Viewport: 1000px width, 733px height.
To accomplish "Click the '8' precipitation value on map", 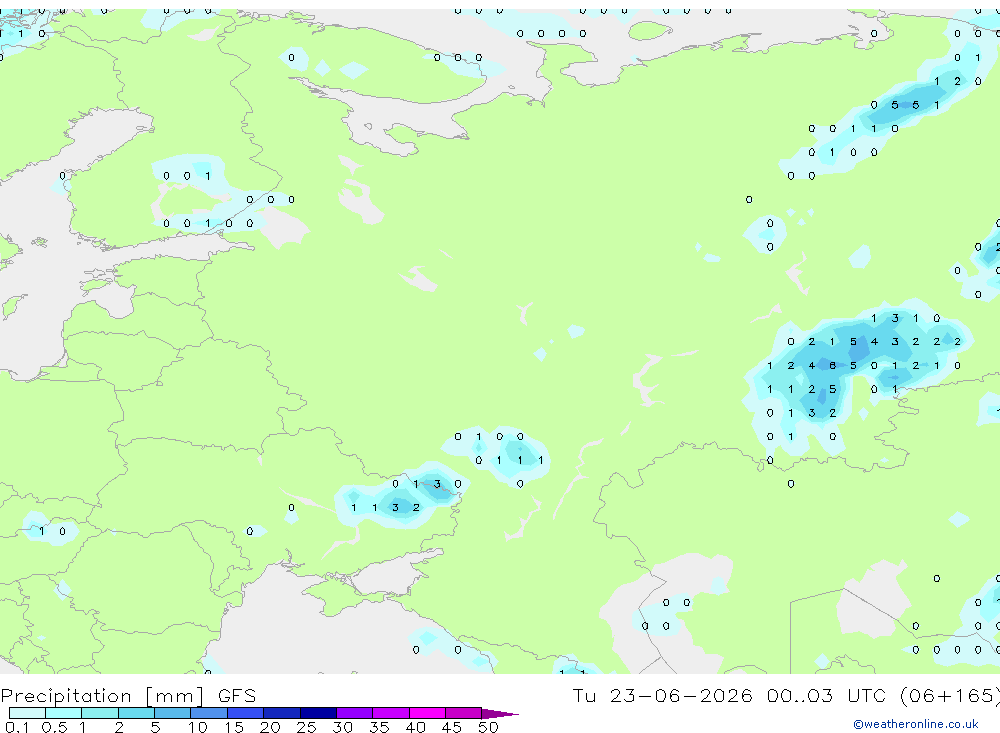I will coord(832,366).
